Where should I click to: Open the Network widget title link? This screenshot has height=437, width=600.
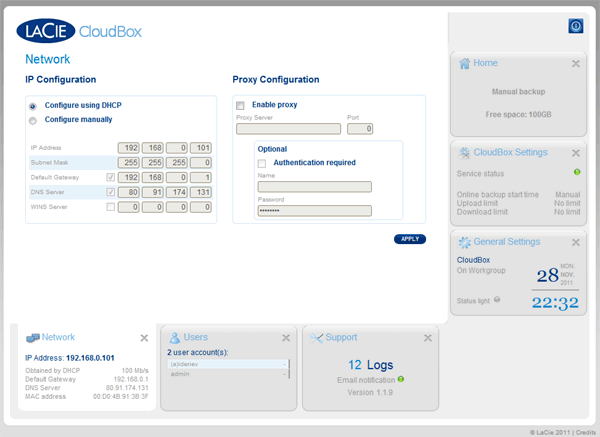pos(58,337)
